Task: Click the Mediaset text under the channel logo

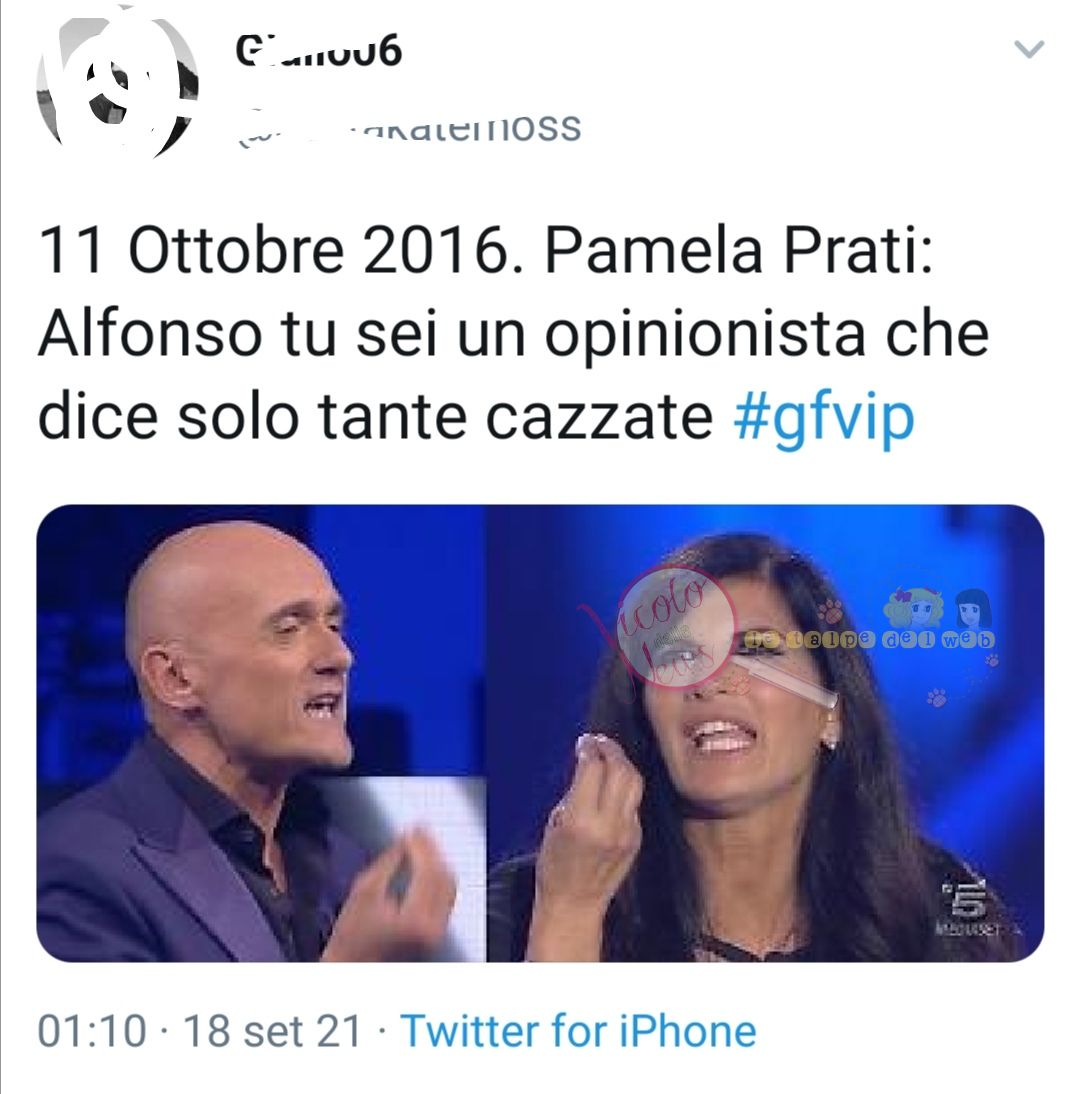Action: [969, 929]
